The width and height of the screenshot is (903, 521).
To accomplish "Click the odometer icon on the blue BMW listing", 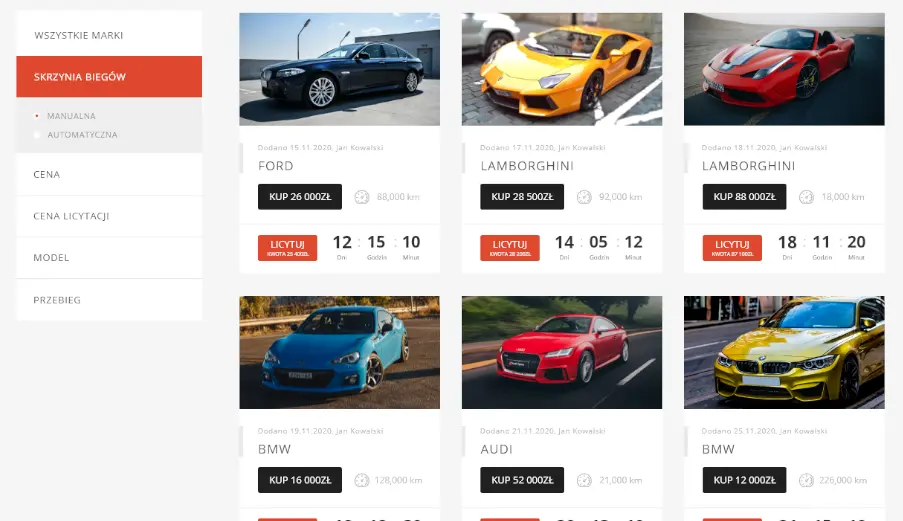I will click(362, 480).
